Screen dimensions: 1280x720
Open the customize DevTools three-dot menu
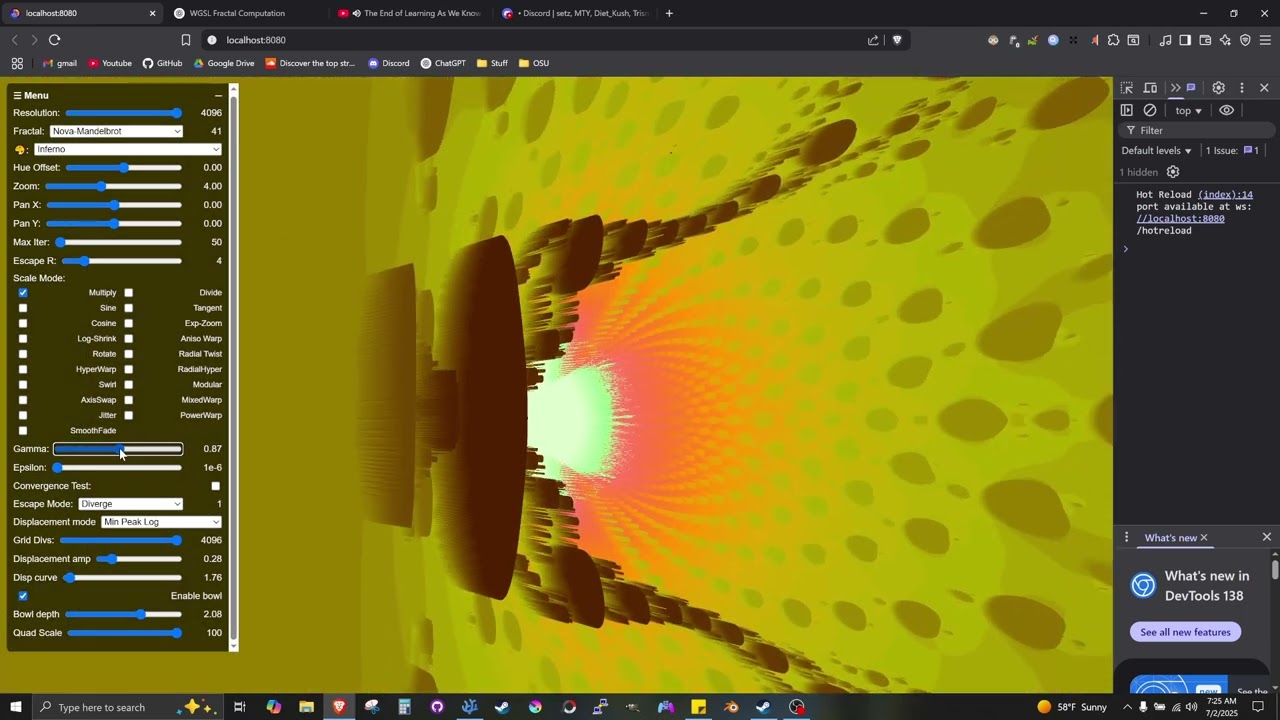point(1241,88)
